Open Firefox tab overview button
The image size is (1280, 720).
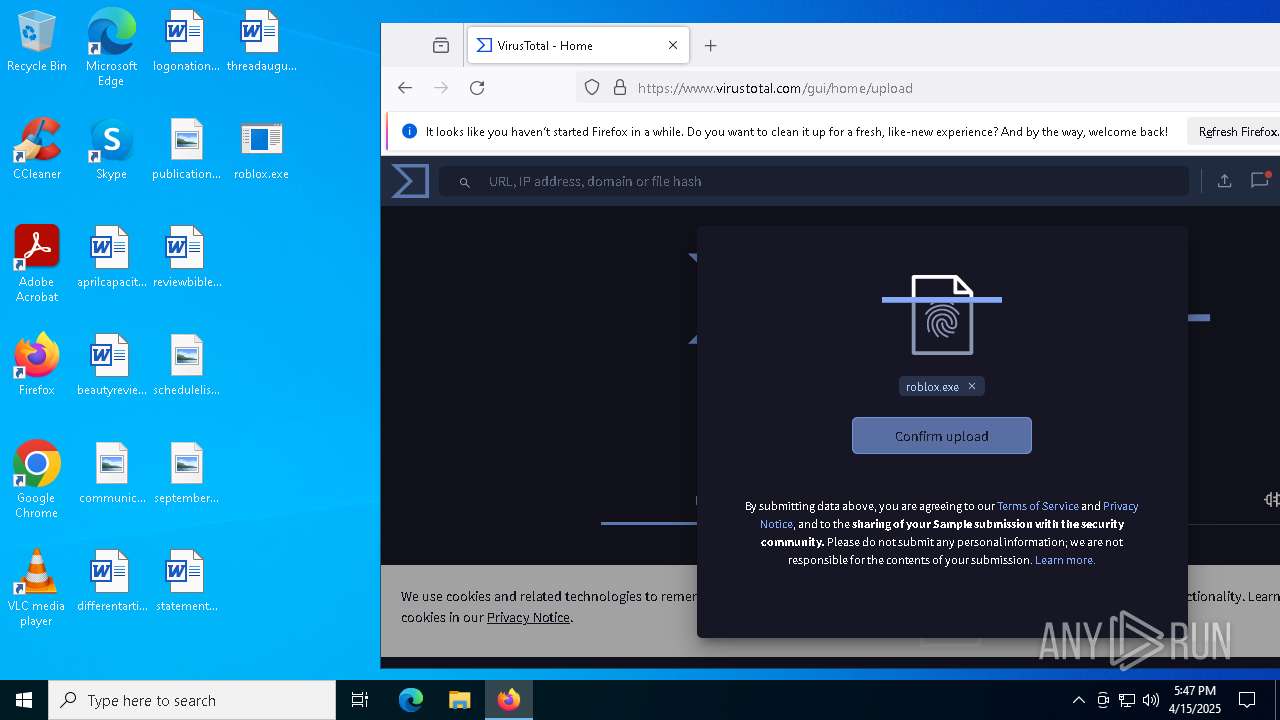tap(441, 45)
